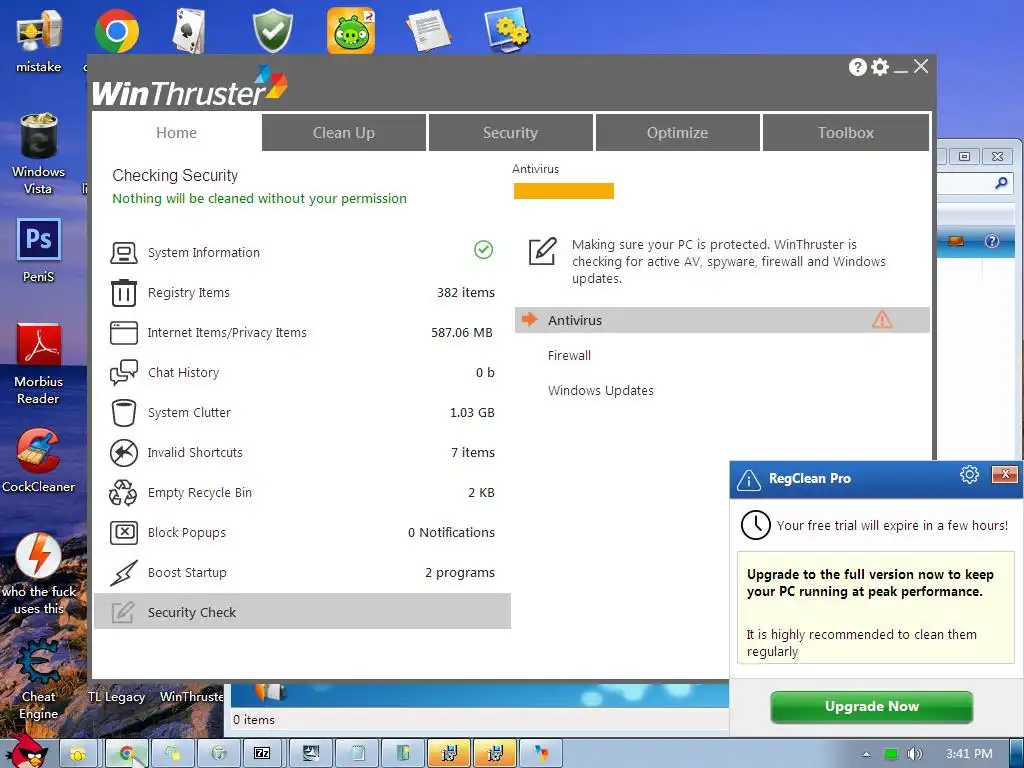1024x768 pixels.
Task: Select the Windows Updates check entry
Action: coord(601,391)
